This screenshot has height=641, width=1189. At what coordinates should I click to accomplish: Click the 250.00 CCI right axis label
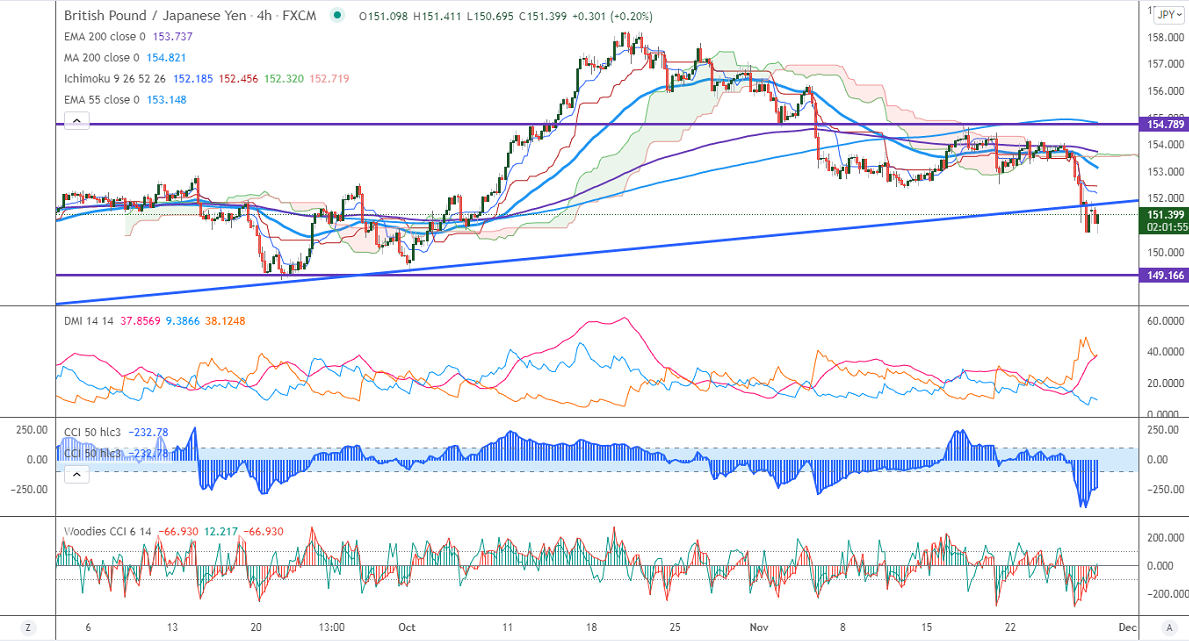click(1164, 430)
